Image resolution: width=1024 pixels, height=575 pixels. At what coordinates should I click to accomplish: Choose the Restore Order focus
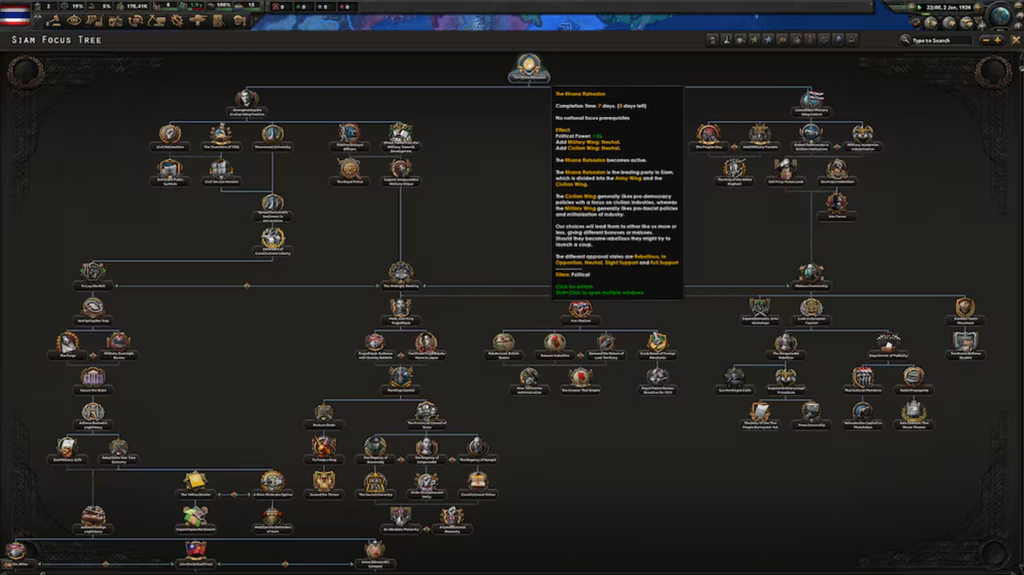(324, 415)
